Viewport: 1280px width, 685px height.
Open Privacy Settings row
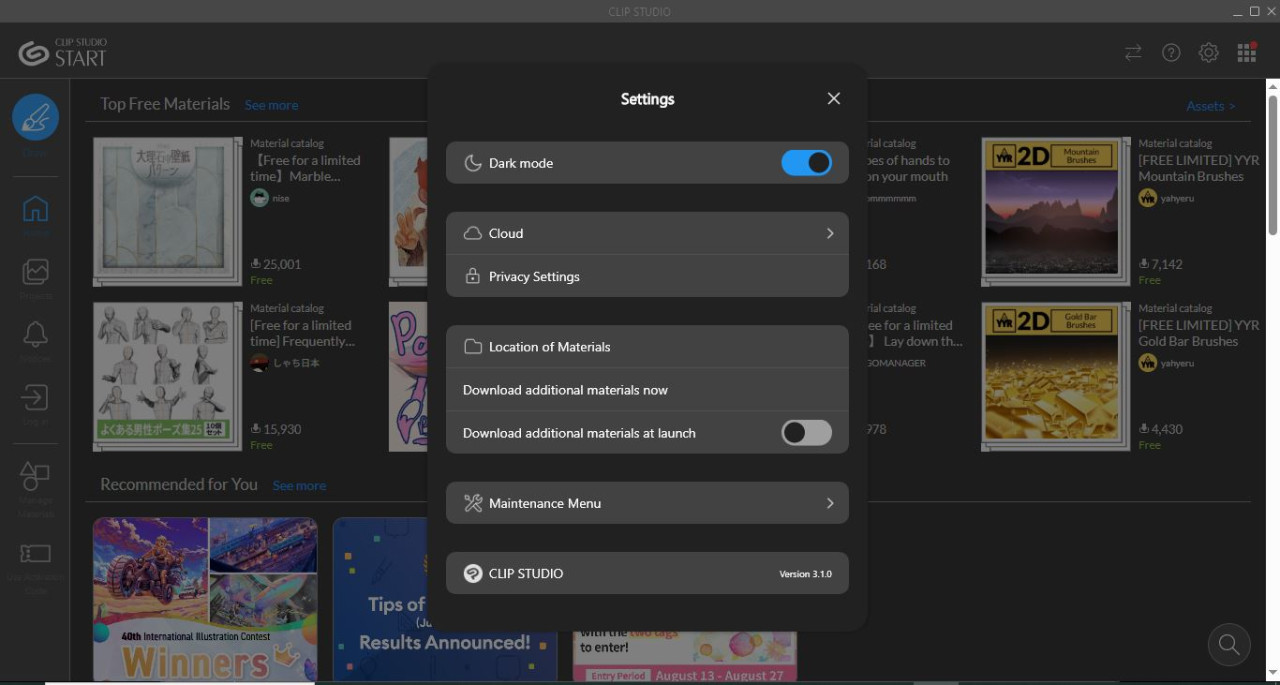point(647,276)
